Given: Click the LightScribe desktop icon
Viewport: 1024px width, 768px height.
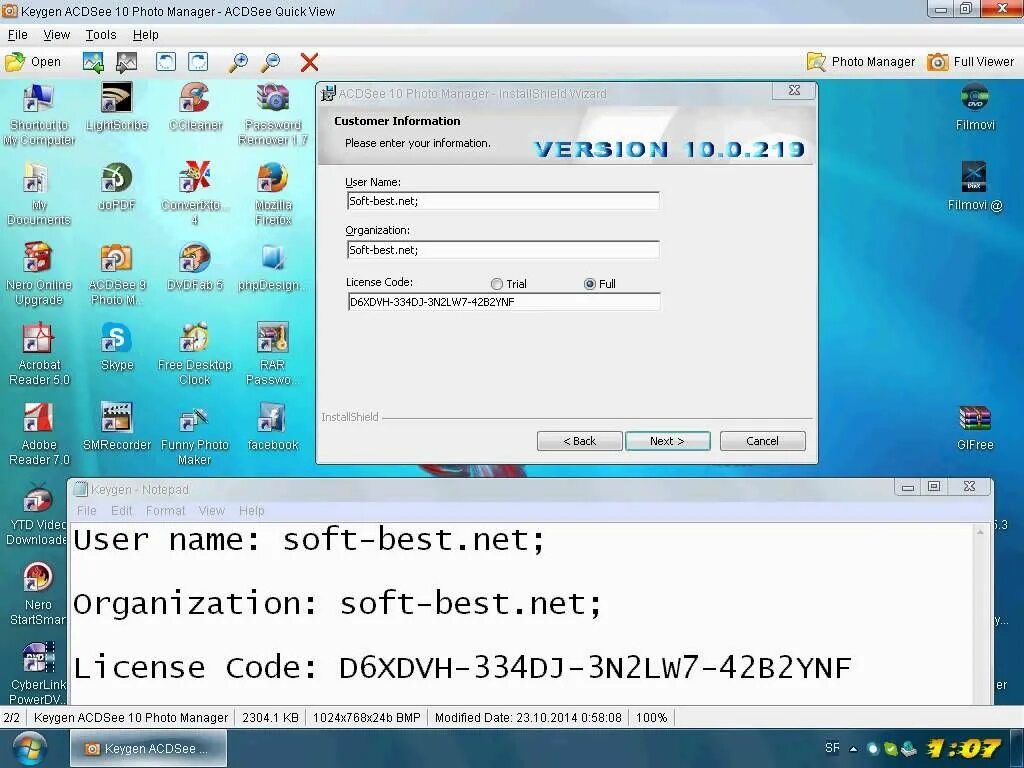Looking at the screenshot, I should 117,107.
